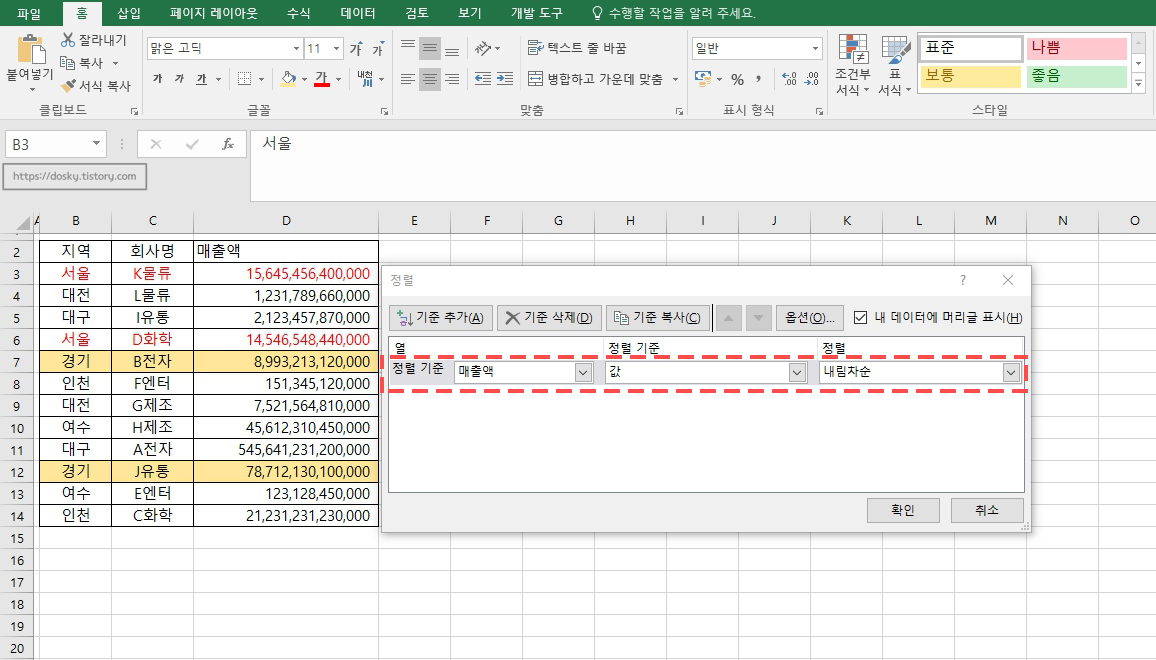This screenshot has width=1156, height=660.
Task: Align text left
Action: (408, 78)
